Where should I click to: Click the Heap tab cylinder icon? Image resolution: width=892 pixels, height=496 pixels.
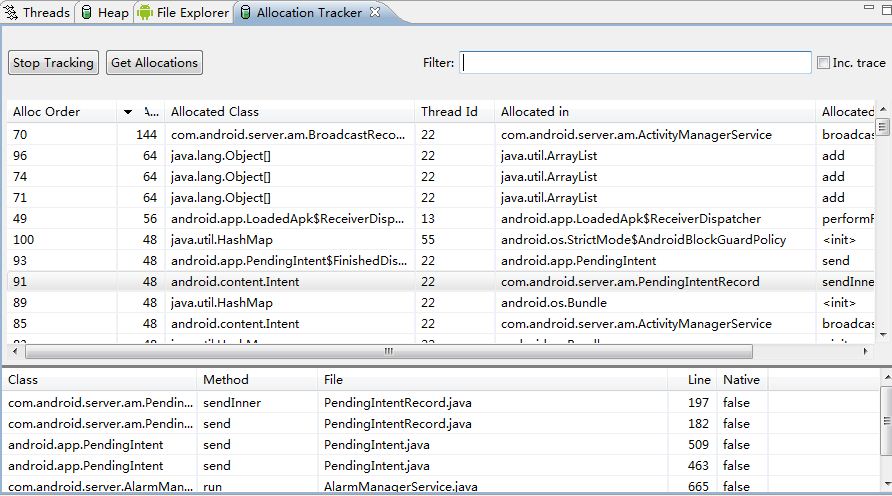coord(86,13)
